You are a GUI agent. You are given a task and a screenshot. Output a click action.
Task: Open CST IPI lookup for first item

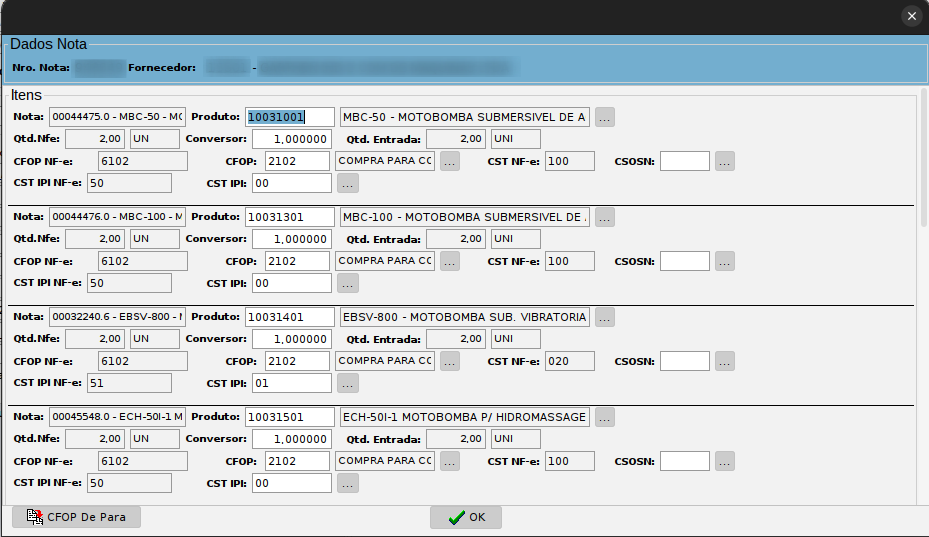click(x=347, y=183)
